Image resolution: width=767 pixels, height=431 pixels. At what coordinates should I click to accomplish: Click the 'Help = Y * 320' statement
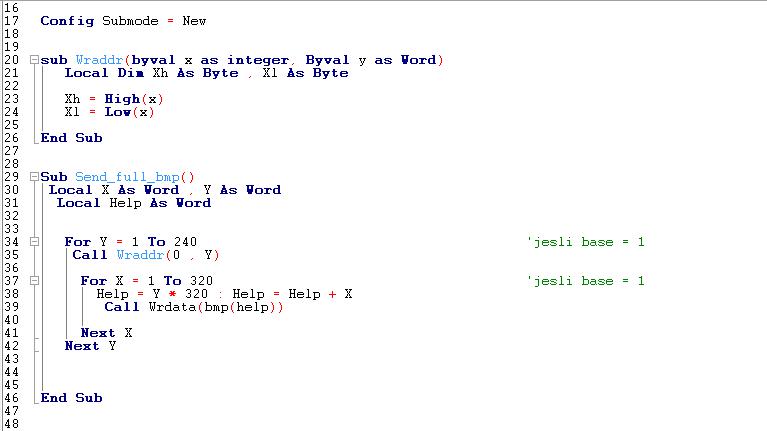(152, 294)
